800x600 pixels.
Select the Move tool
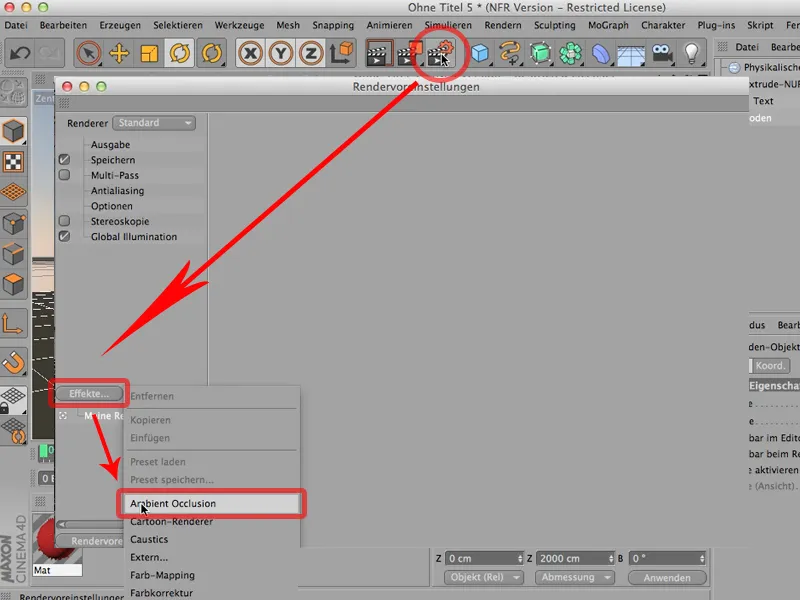(119, 53)
